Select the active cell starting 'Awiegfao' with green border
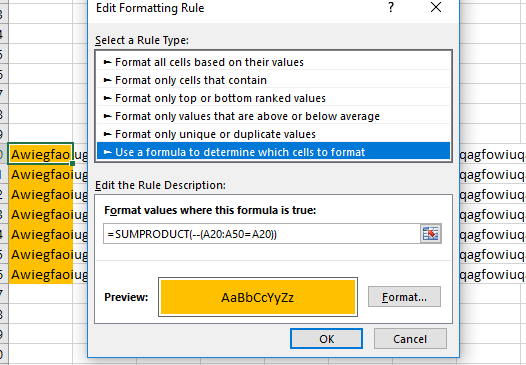This screenshot has height=365, width=526. [41, 154]
